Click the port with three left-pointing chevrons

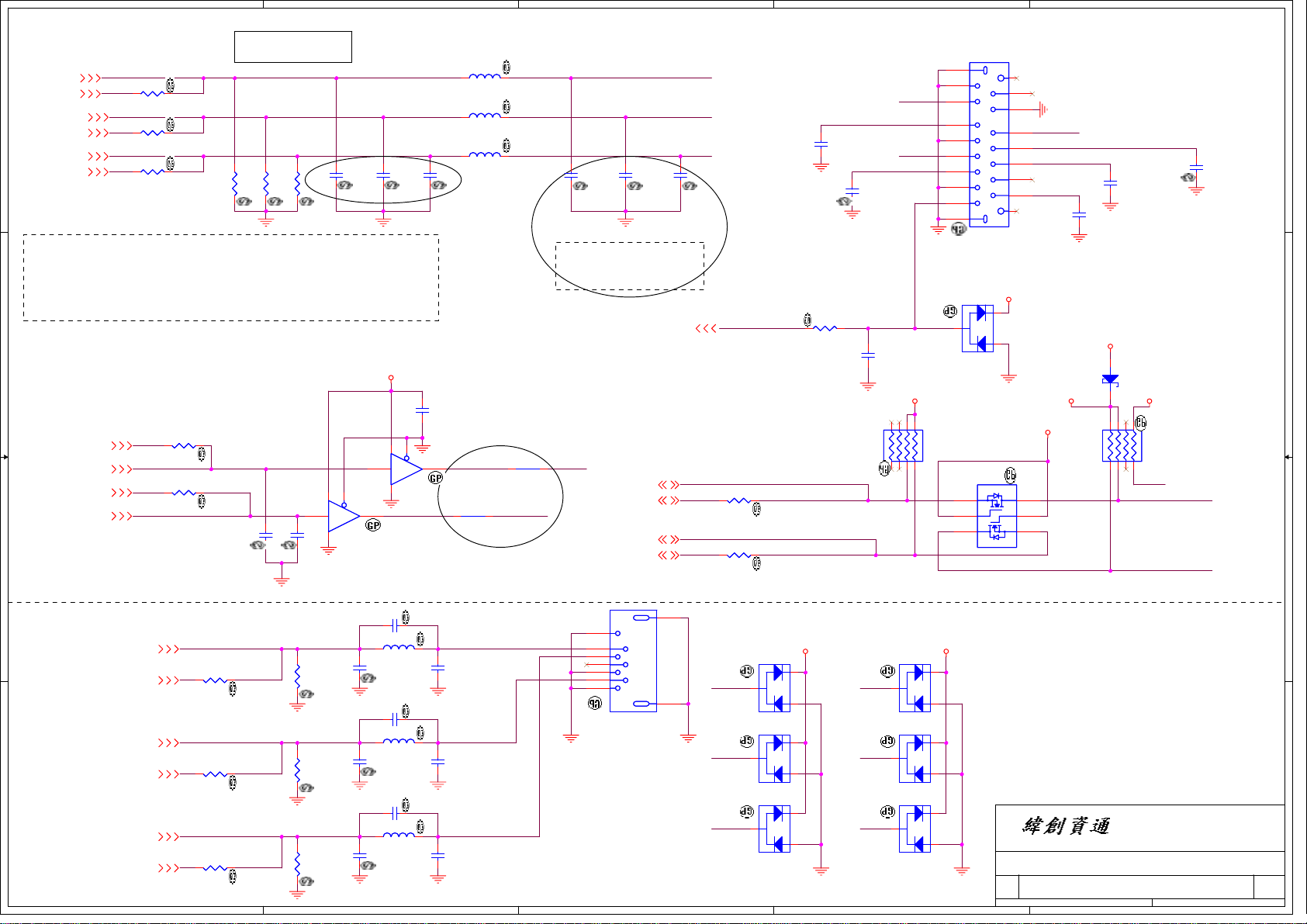[x=706, y=328]
